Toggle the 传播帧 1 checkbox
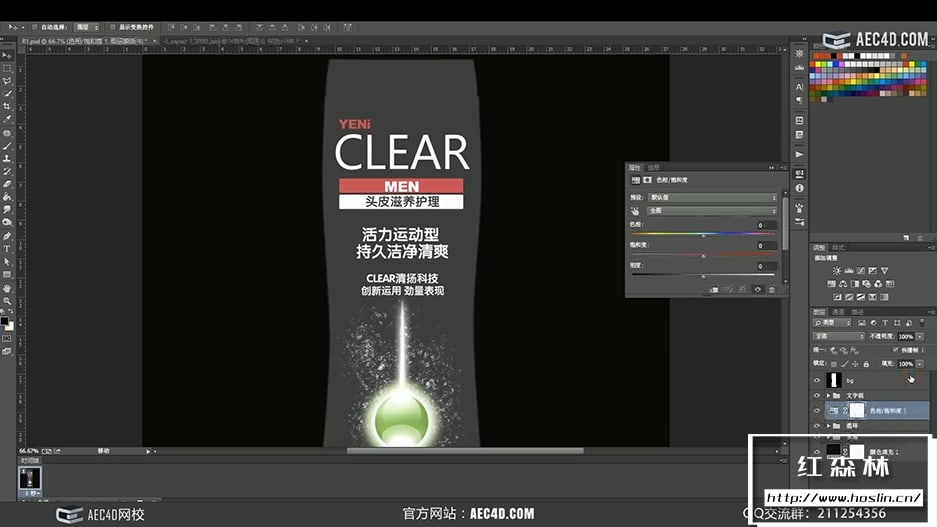 click(895, 350)
